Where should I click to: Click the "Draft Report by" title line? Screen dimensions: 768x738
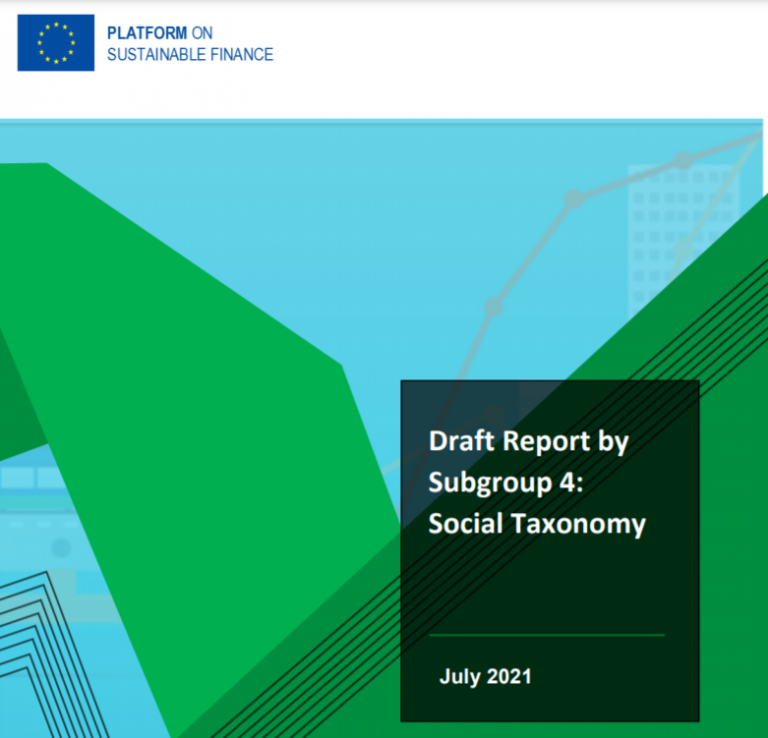click(528, 442)
